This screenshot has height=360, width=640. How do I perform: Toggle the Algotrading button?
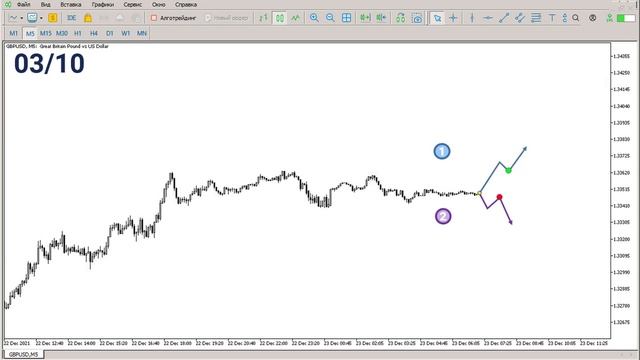coord(173,18)
